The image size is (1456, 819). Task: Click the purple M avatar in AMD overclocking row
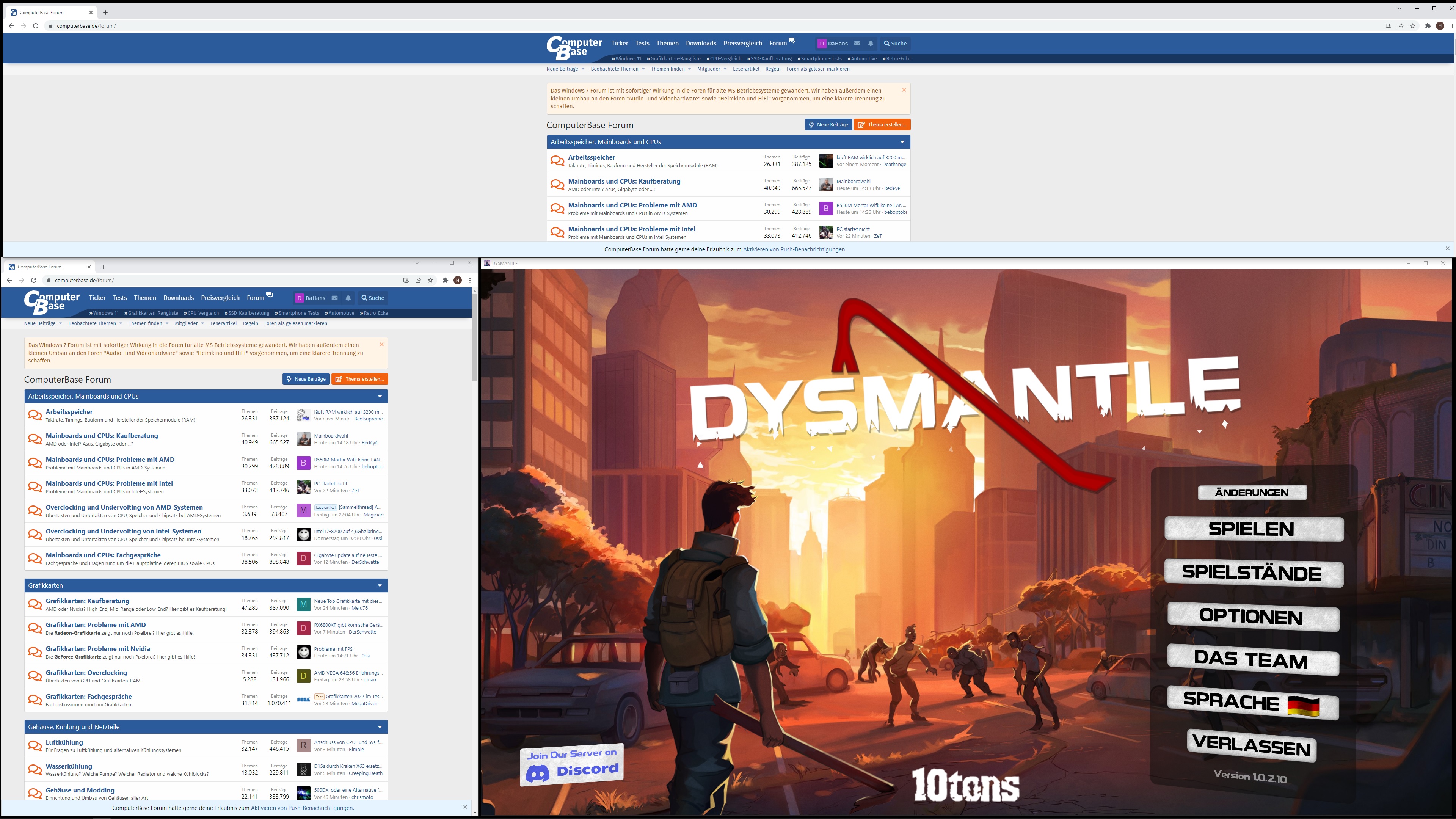[x=303, y=510]
